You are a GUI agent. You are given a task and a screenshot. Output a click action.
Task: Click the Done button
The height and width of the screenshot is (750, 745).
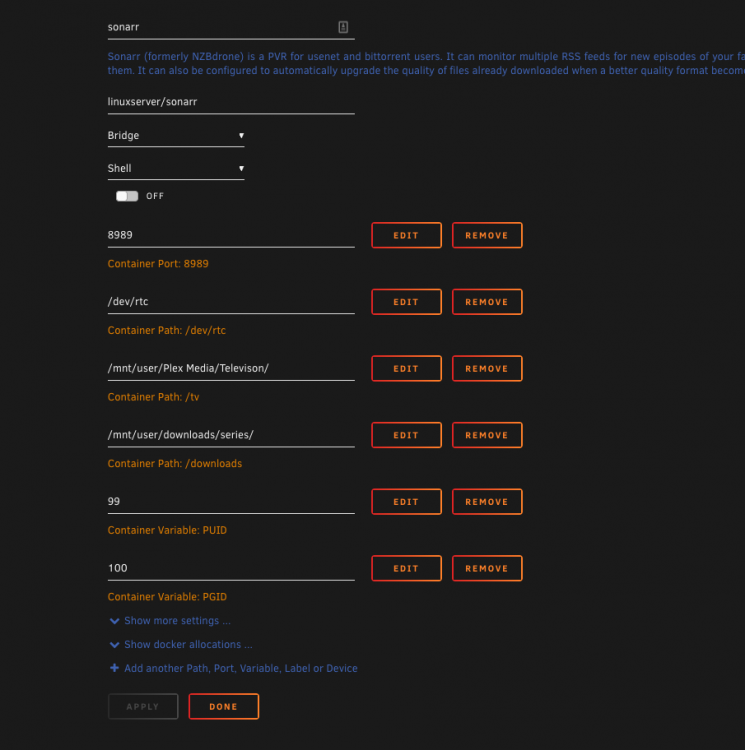224,706
